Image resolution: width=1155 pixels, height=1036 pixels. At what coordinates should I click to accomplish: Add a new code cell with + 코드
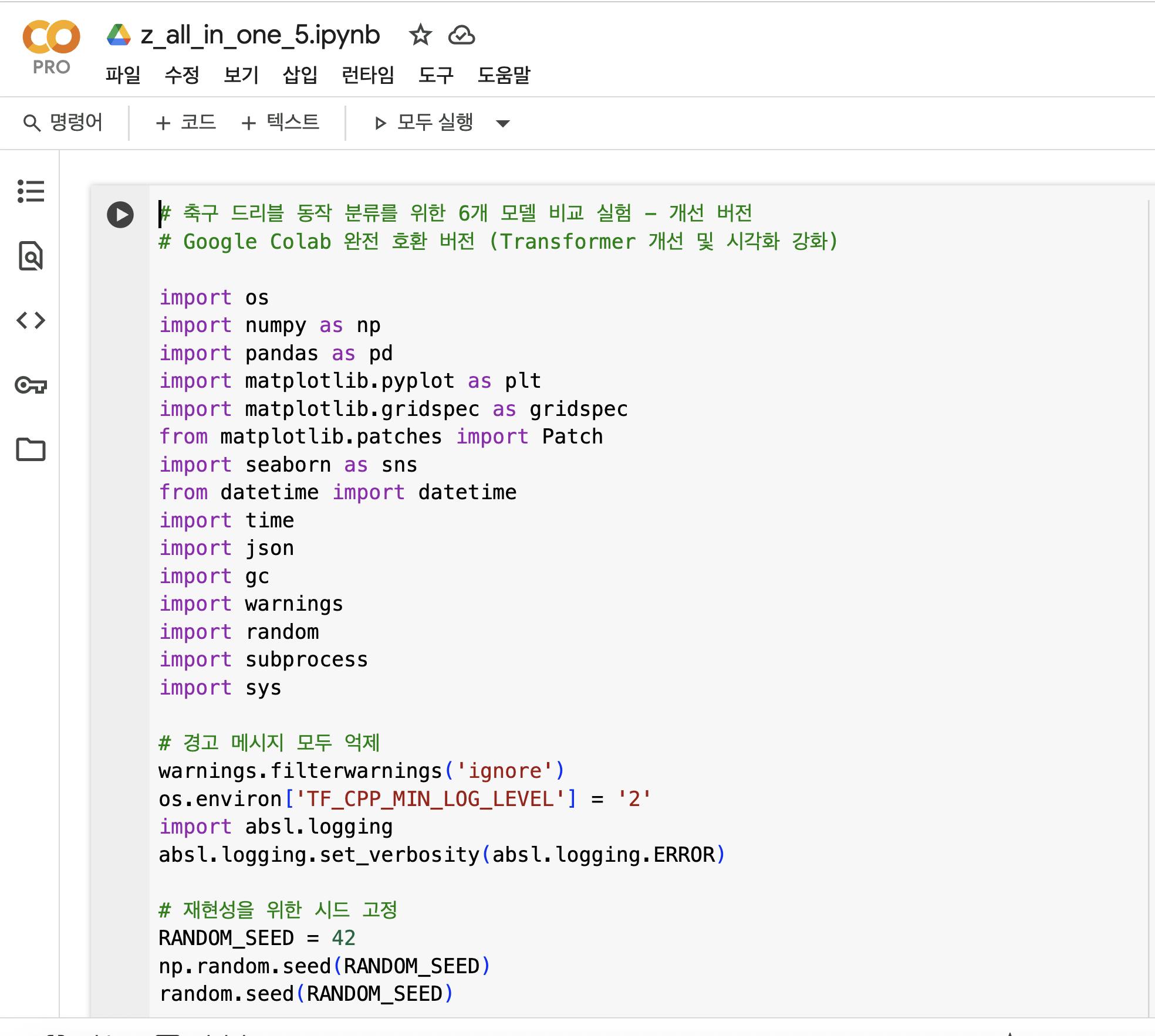pyautogui.click(x=185, y=123)
